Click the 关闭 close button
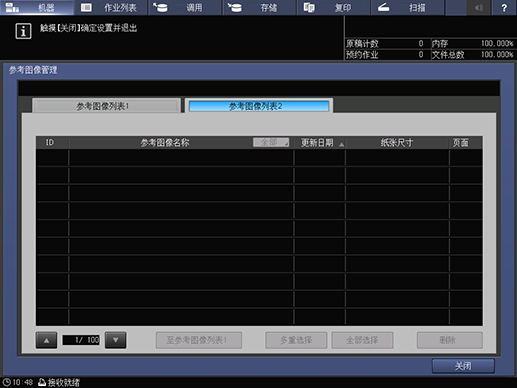Image resolution: width=517 pixels, height=388 pixels. click(x=463, y=366)
